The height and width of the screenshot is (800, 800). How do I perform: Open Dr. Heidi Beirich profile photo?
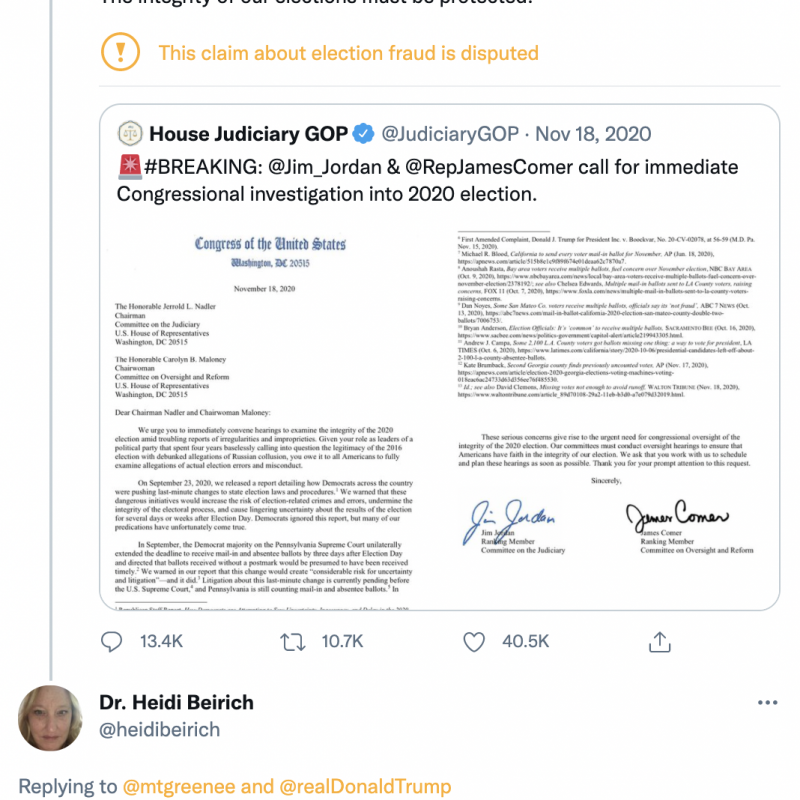click(x=50, y=718)
